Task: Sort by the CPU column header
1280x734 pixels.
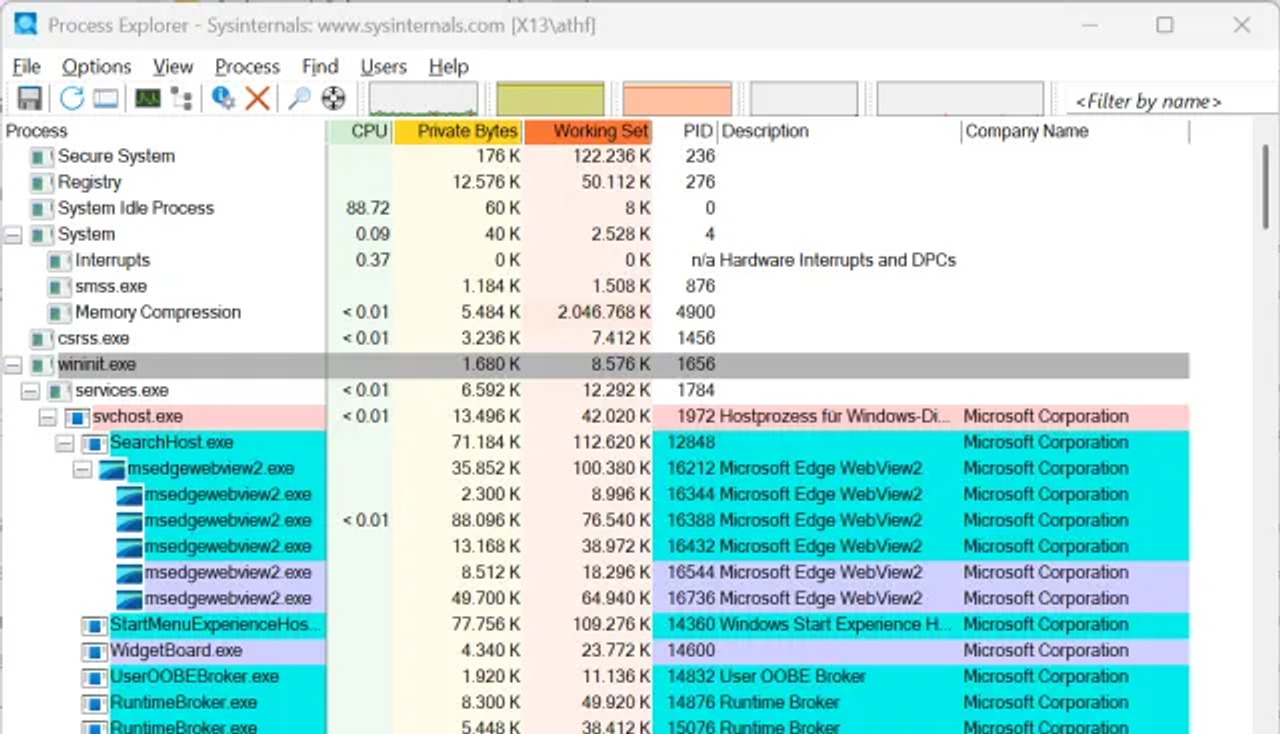Action: pyautogui.click(x=360, y=131)
